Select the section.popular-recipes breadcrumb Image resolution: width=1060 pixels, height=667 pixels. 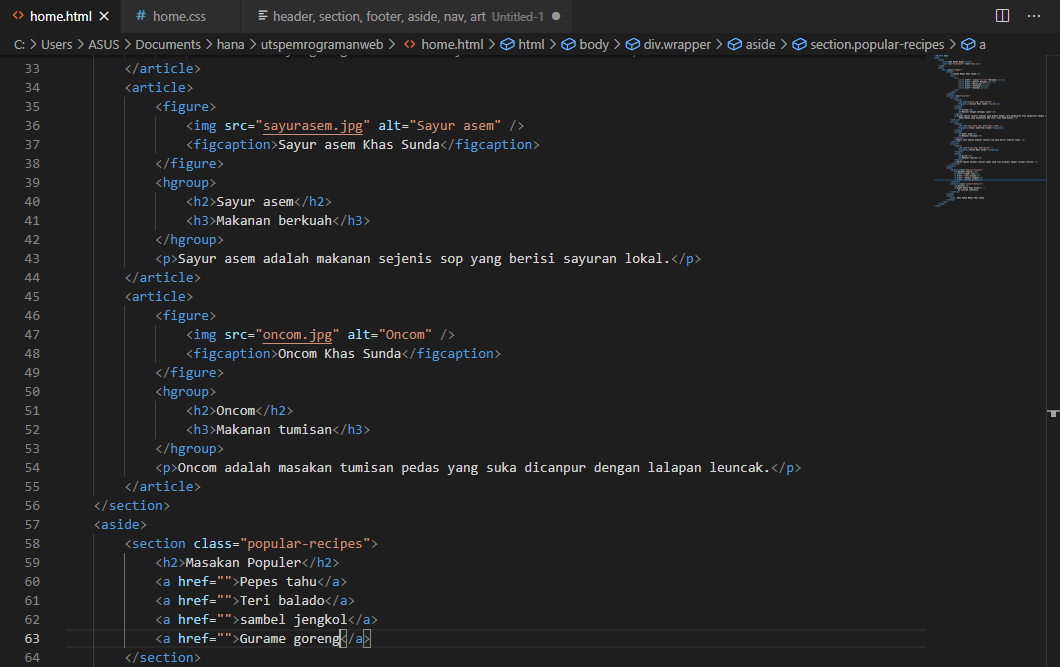tap(868, 45)
